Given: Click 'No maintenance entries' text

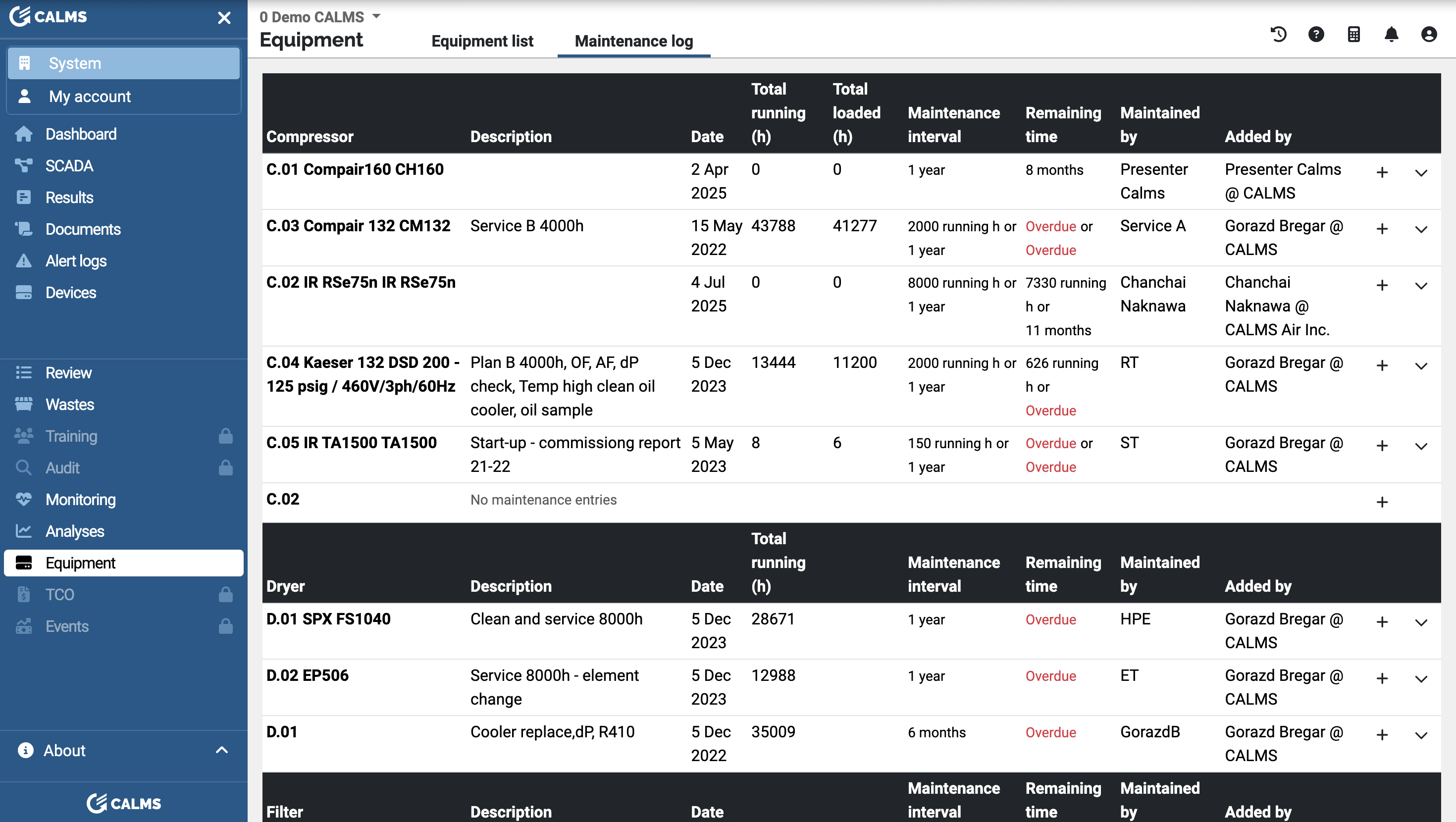Looking at the screenshot, I should point(543,500).
